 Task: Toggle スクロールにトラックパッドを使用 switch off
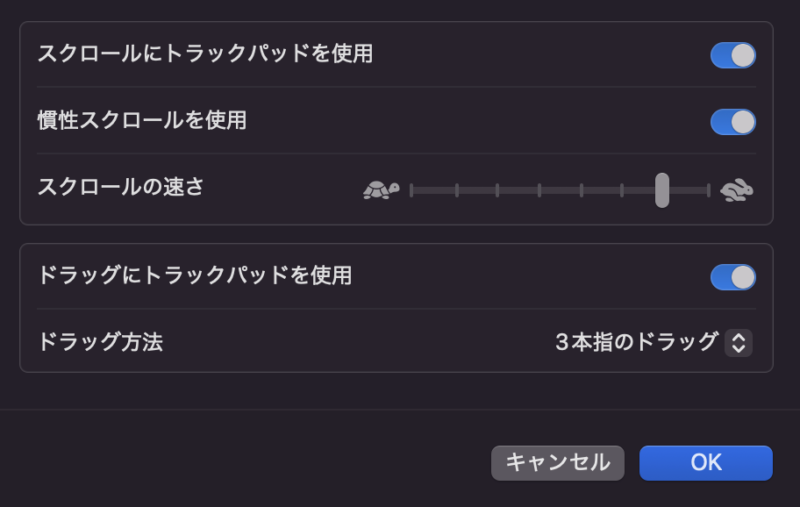pyautogui.click(x=733, y=55)
